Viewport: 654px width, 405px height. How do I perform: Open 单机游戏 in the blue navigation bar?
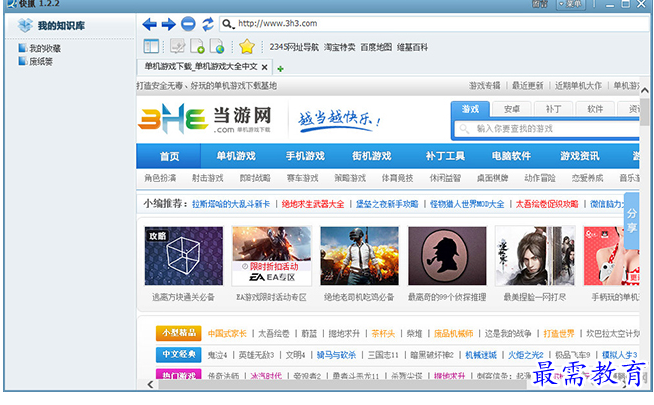236,156
